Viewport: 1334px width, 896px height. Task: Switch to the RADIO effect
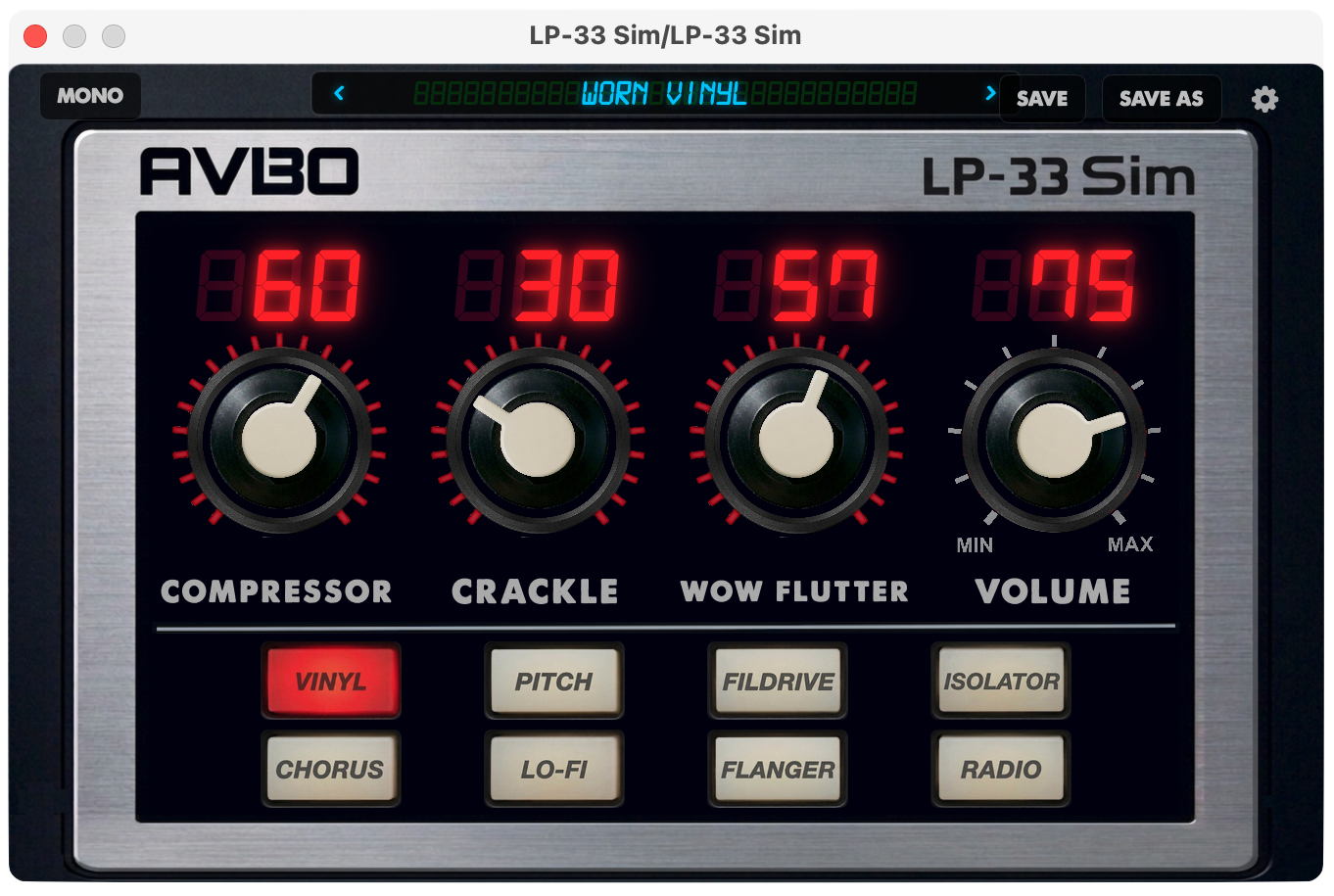coord(1001,770)
